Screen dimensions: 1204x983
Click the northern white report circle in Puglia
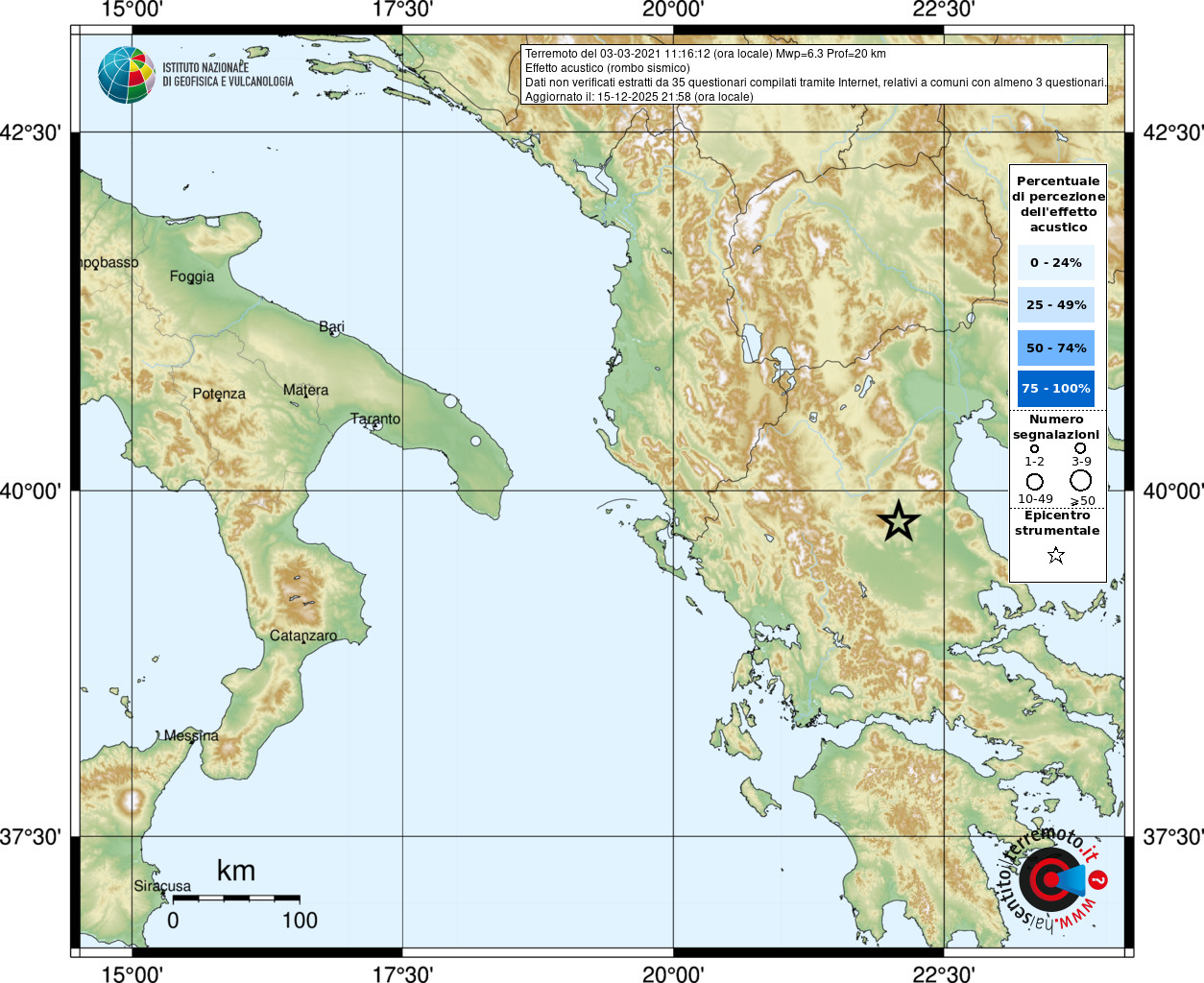coord(450,400)
